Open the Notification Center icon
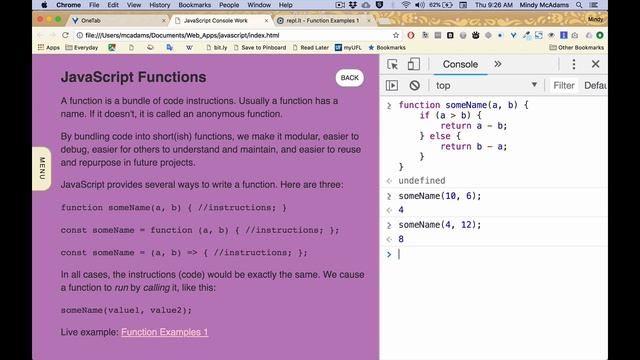640x360 pixels. [594, 5]
